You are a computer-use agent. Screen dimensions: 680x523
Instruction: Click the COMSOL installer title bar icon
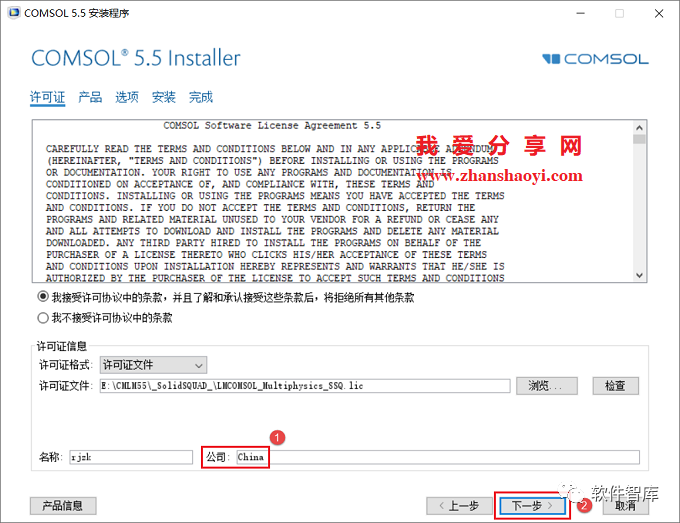coord(14,13)
